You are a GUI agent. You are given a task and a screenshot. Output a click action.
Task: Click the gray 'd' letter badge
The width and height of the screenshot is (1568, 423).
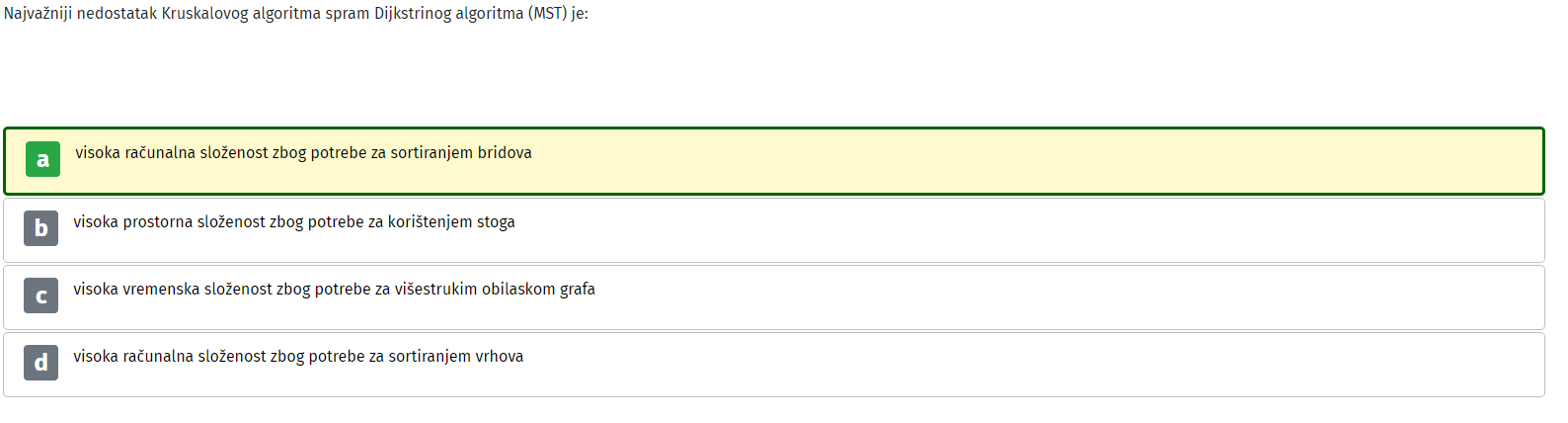coord(40,363)
